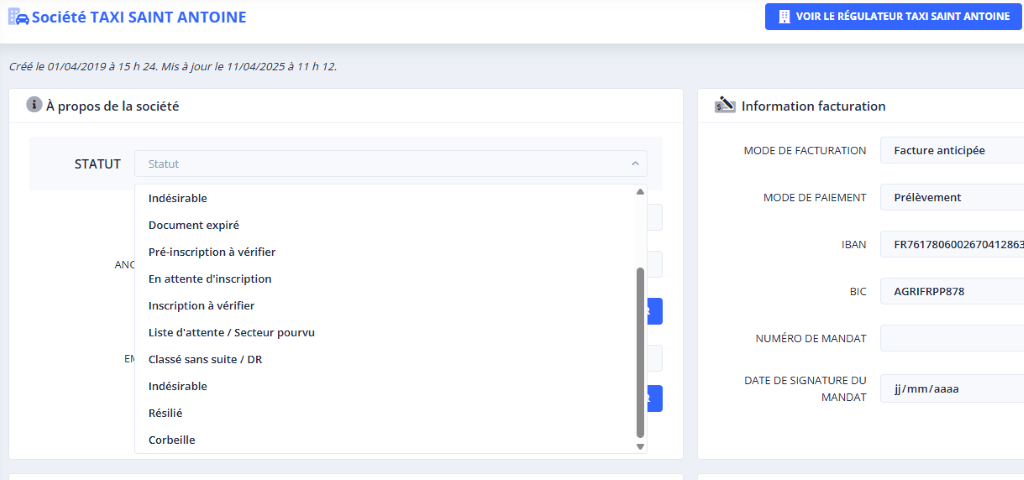Viewport: 1024px width, 480px height.
Task: Choose Classé sans suite / DR status
Action: click(391, 359)
